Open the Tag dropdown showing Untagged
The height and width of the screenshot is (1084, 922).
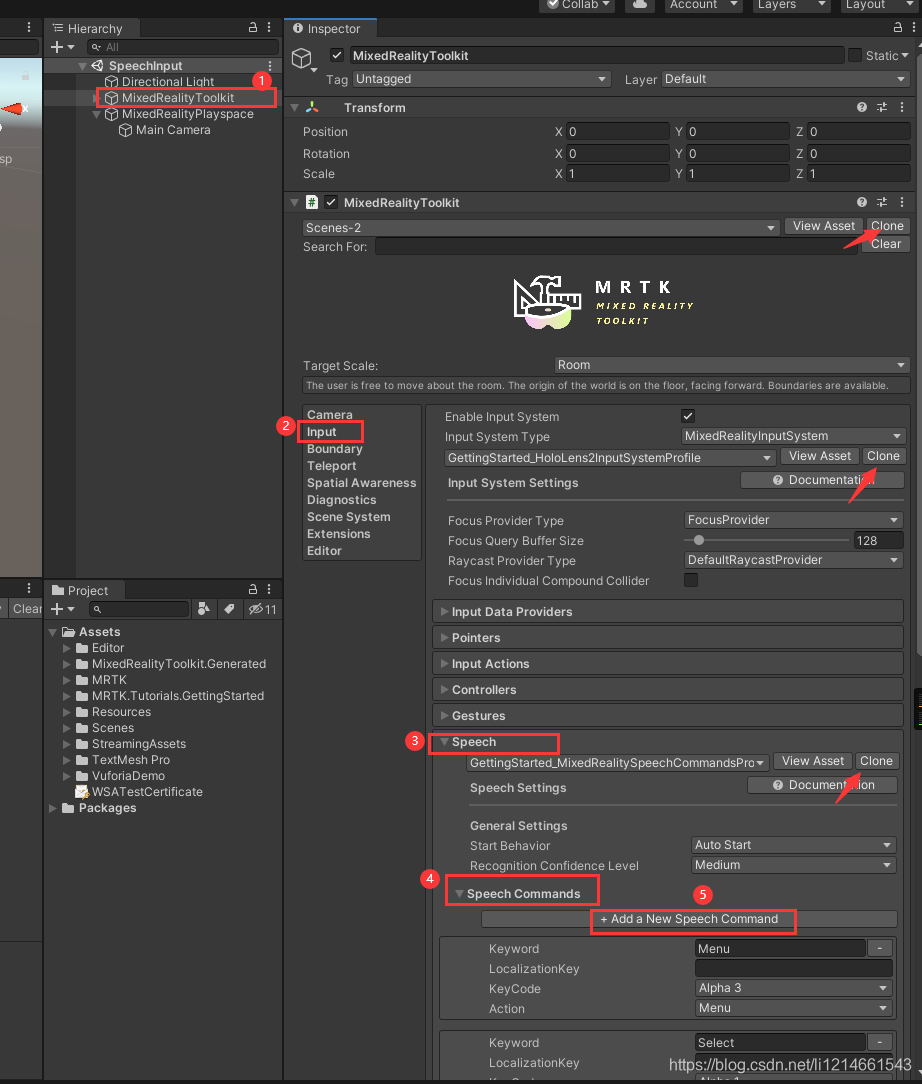[482, 79]
